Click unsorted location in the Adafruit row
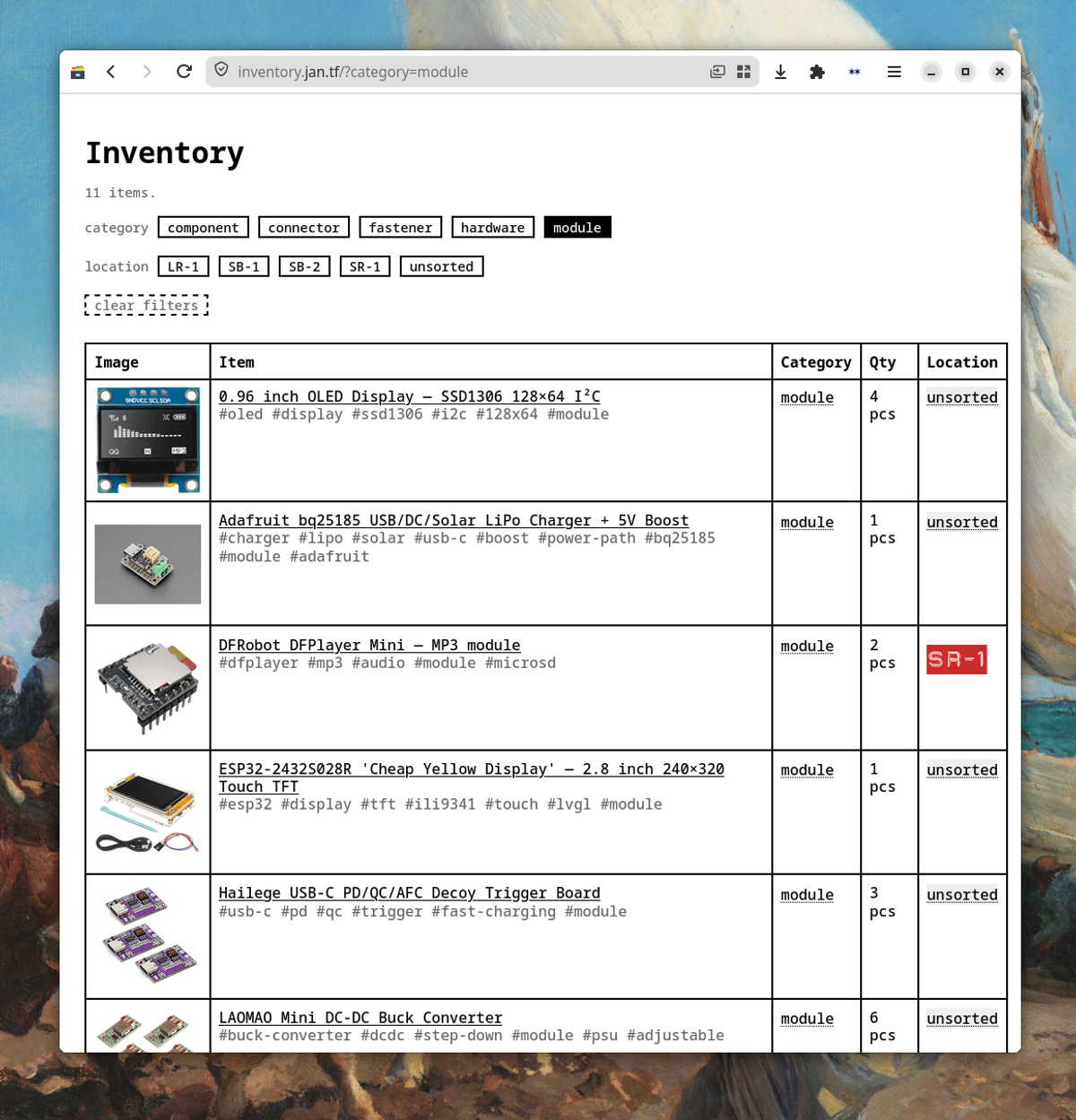The width and height of the screenshot is (1076, 1120). 962,522
